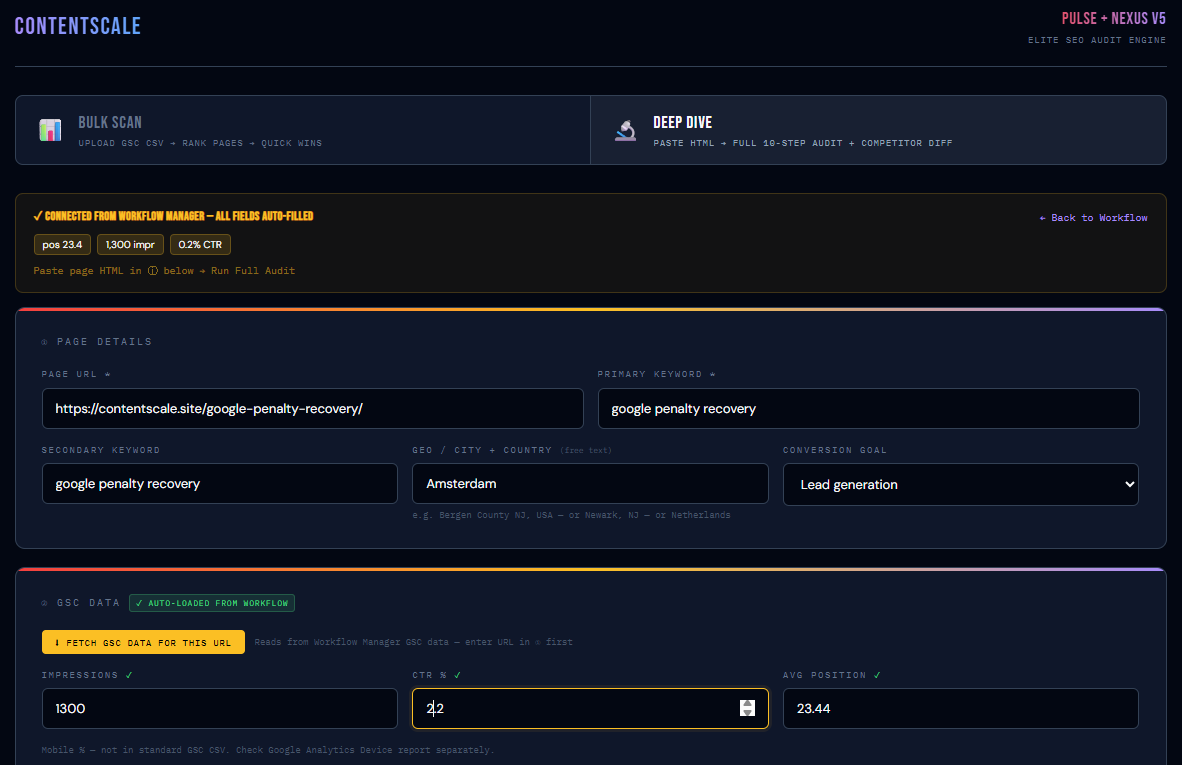Viewport: 1182px width, 765px height.
Task: Focus the Primary Keyword field
Action: (x=868, y=408)
